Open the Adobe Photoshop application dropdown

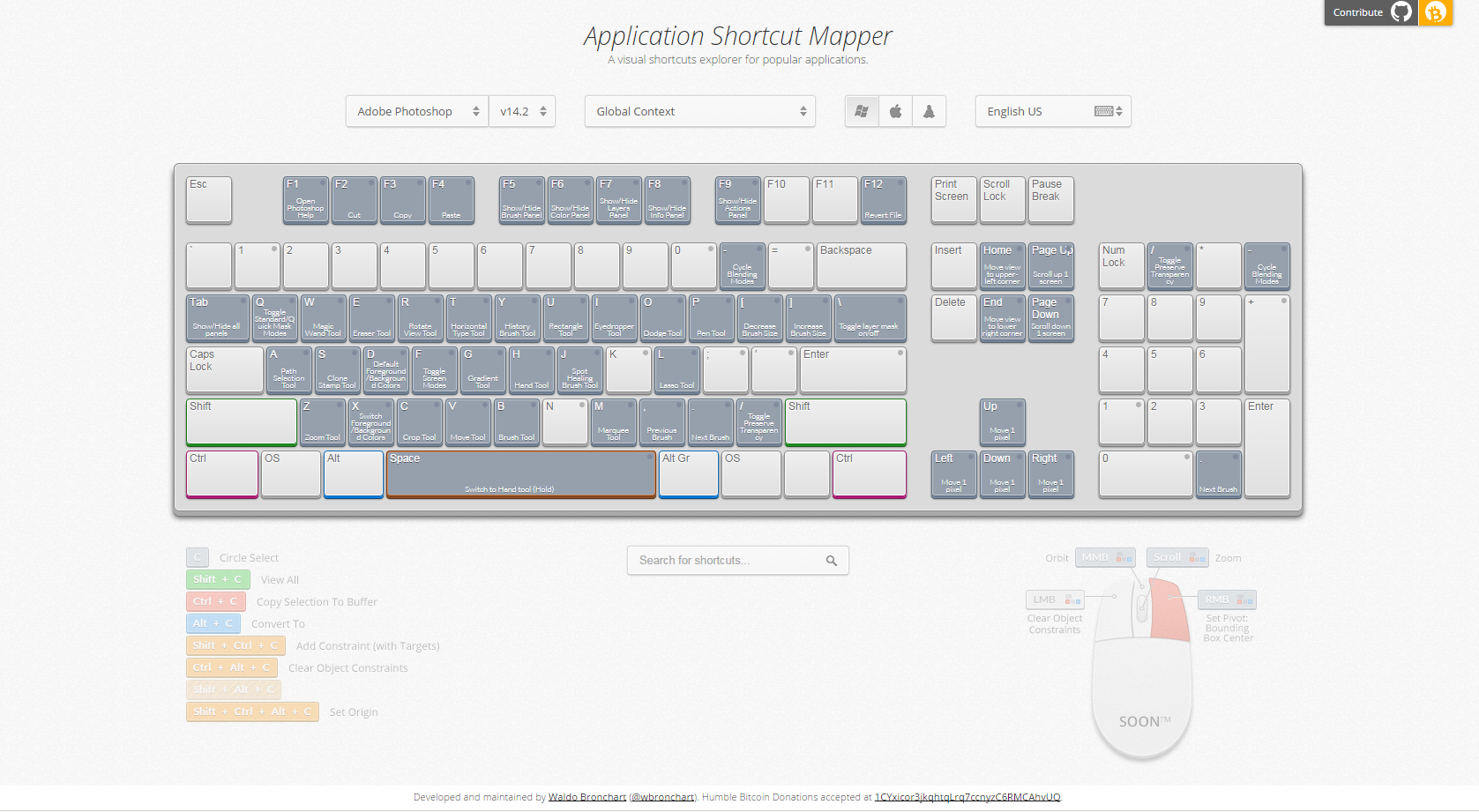coord(417,111)
